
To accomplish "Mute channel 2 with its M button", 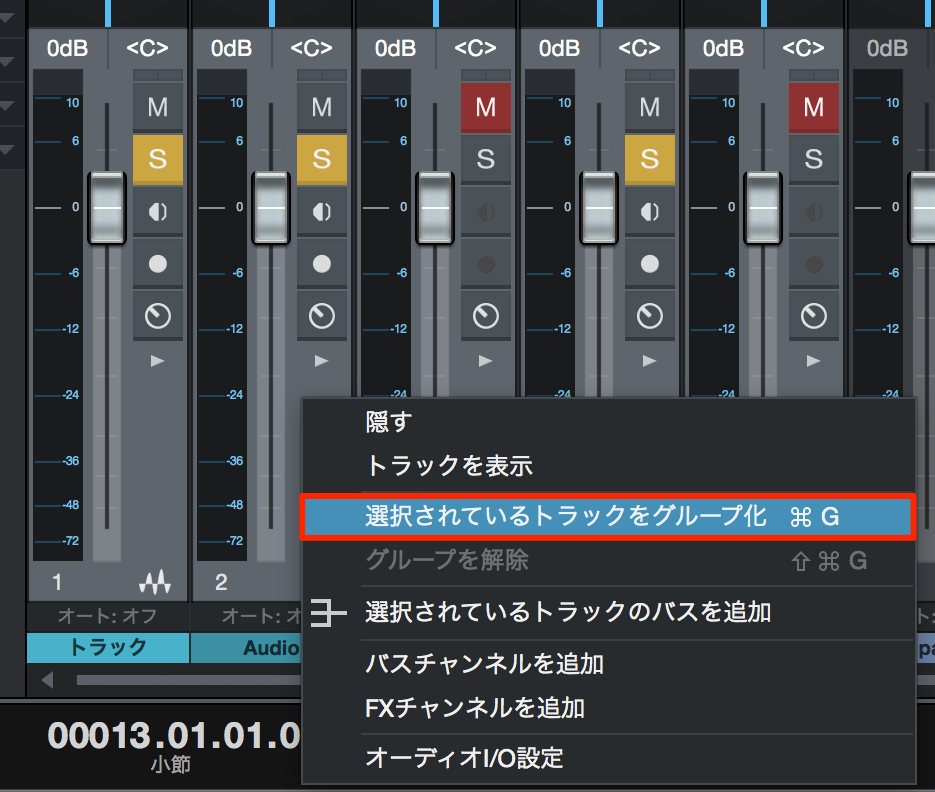I will [x=321, y=107].
